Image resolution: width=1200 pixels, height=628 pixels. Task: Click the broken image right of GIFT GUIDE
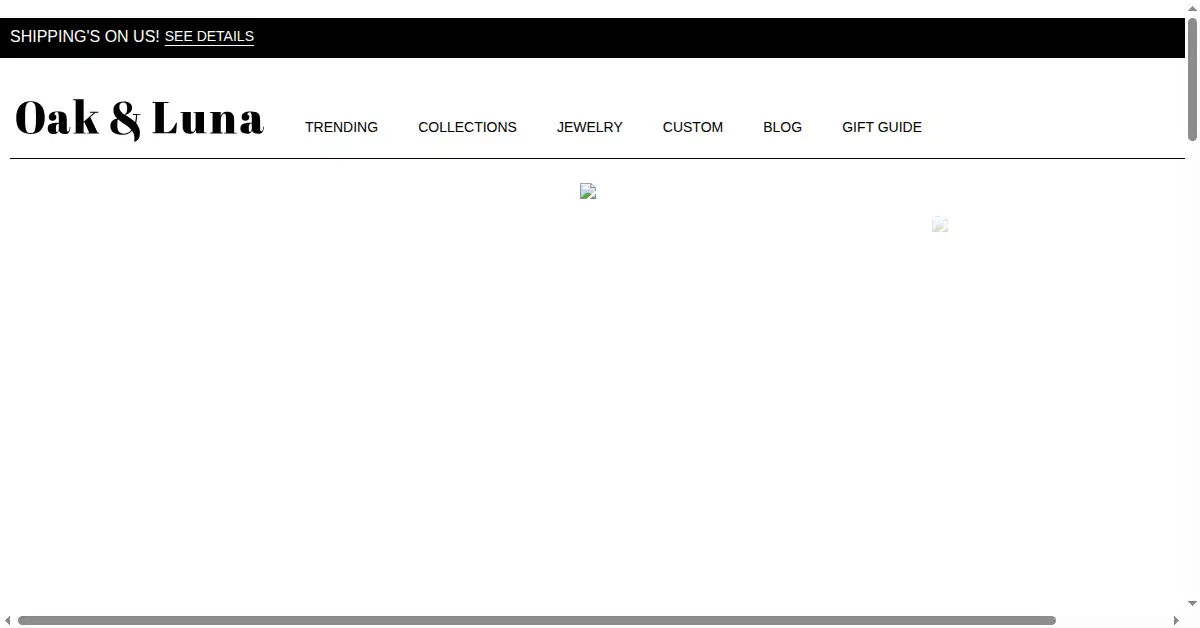[940, 224]
